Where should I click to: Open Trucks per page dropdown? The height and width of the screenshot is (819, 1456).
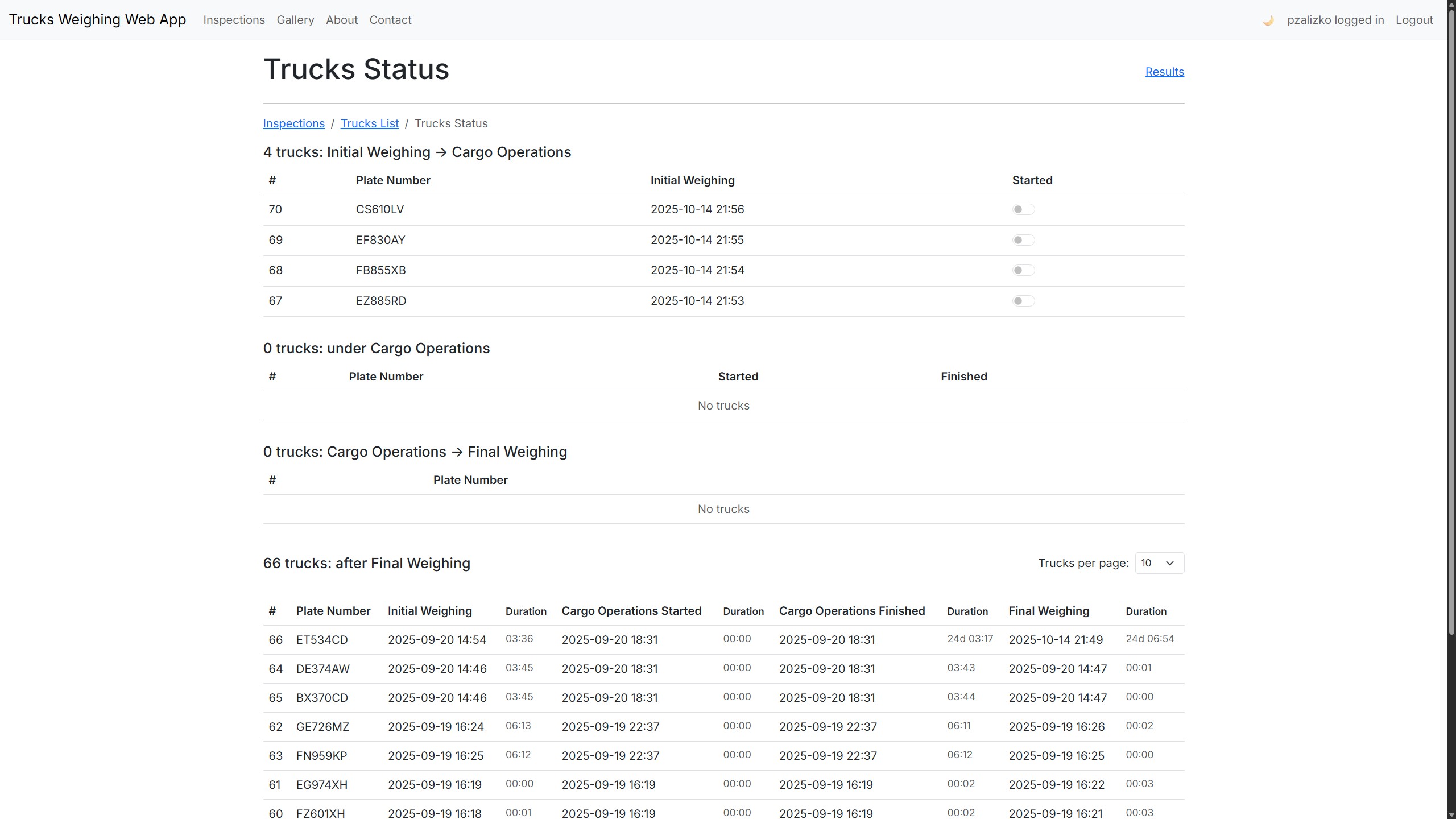pos(1159,563)
